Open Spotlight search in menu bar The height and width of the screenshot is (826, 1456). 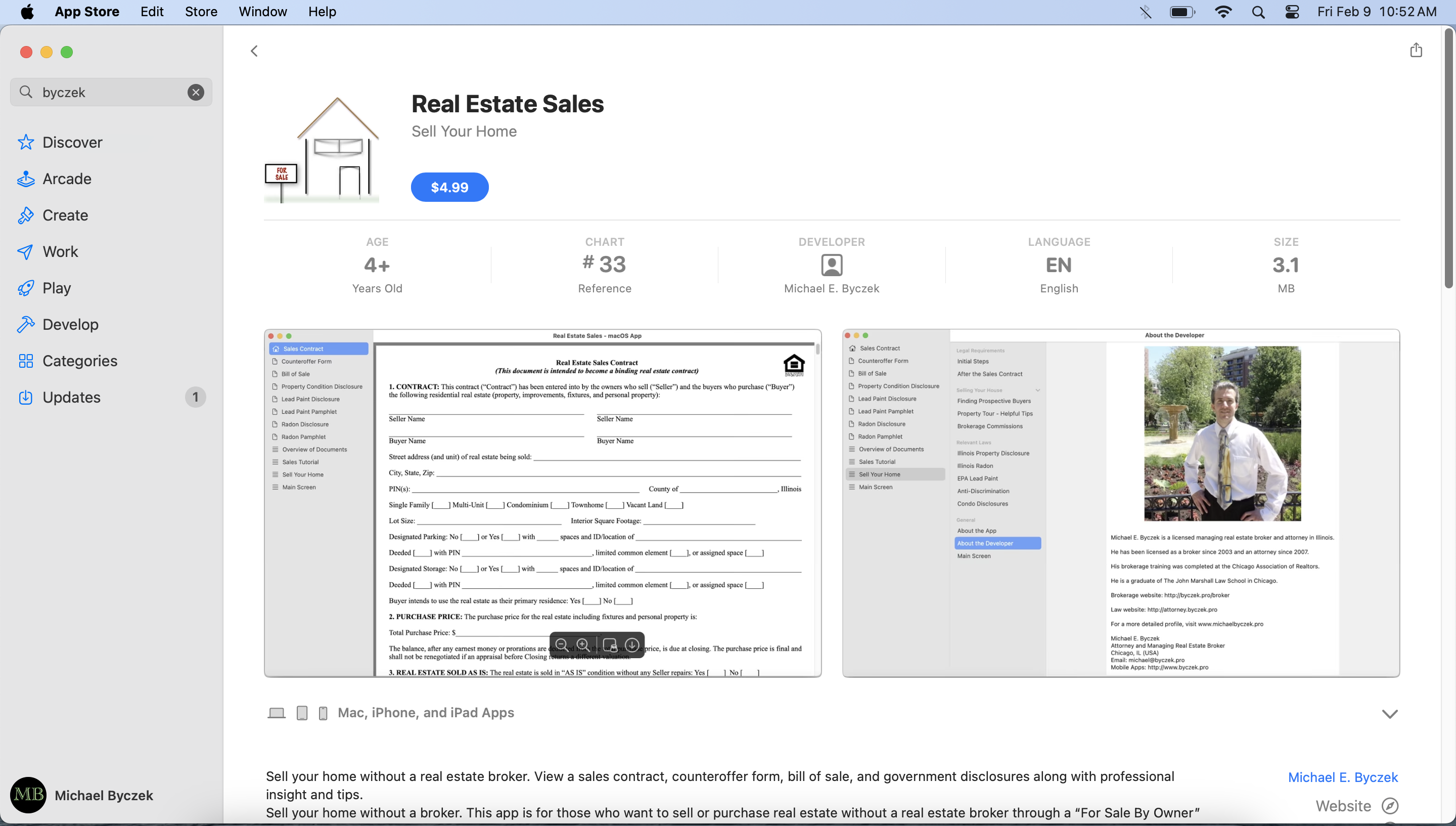click(1258, 12)
